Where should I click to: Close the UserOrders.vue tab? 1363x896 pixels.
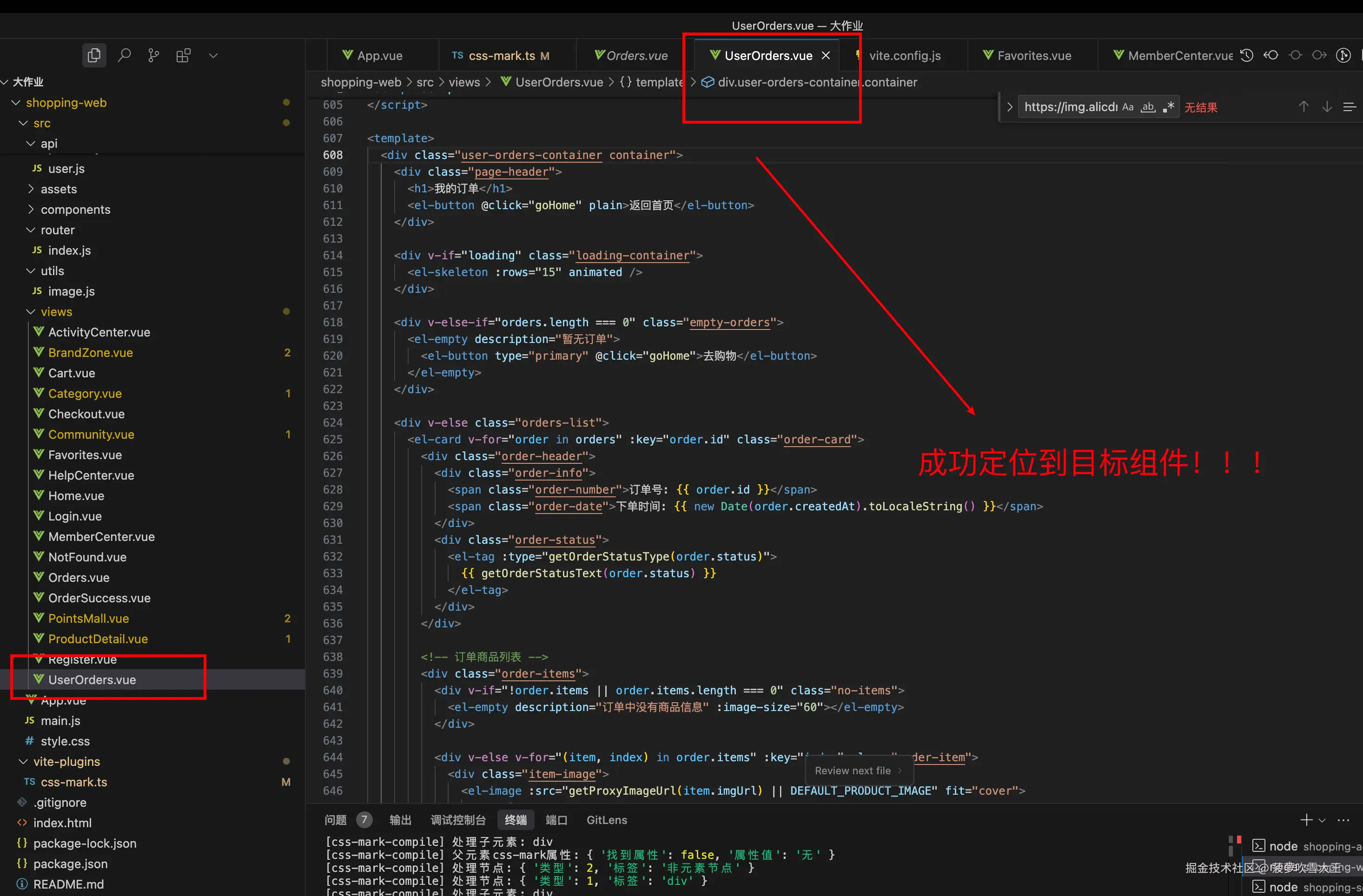click(826, 55)
